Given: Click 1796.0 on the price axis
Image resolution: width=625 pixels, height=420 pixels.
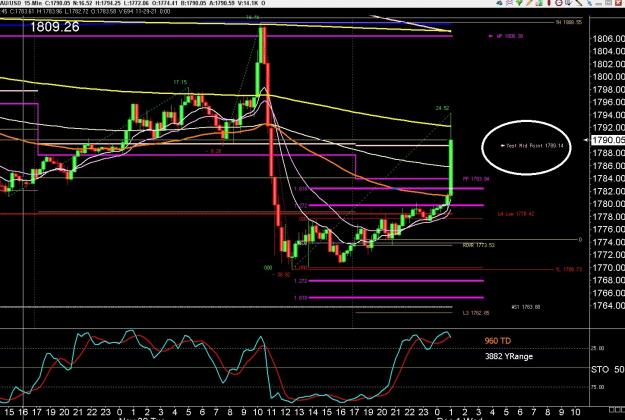Looking at the screenshot, I should pos(609,102).
